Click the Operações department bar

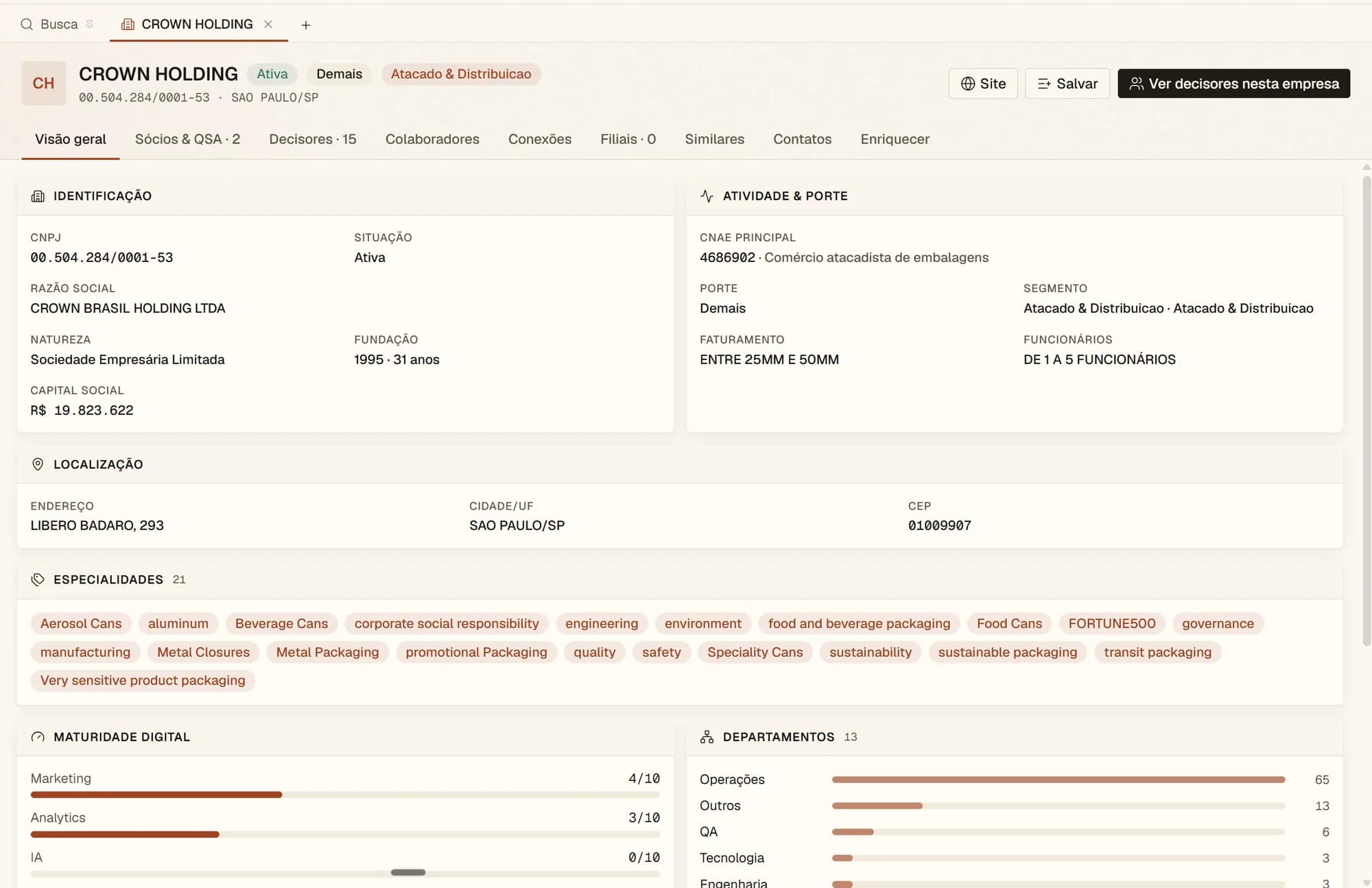pos(1058,780)
